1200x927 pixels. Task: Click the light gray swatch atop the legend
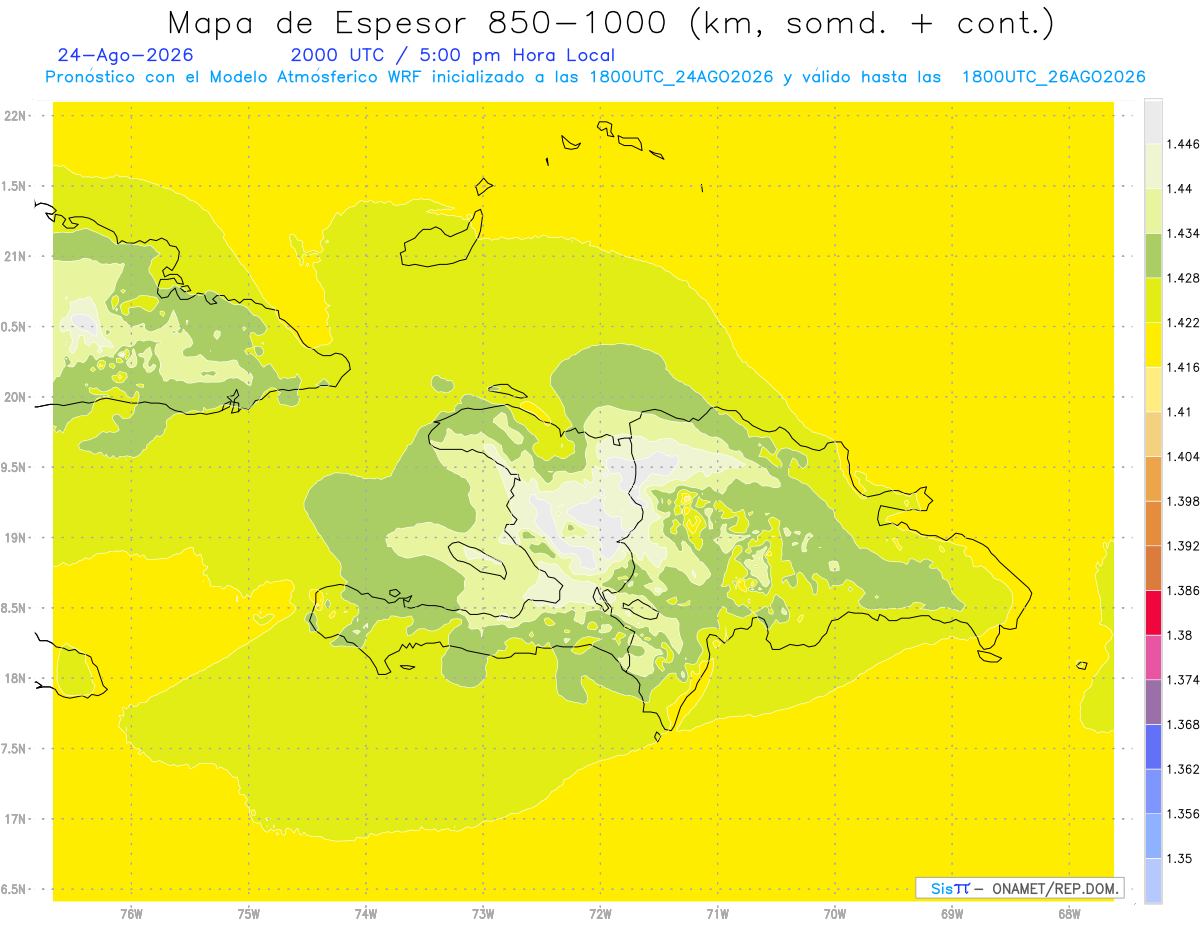point(1153,121)
